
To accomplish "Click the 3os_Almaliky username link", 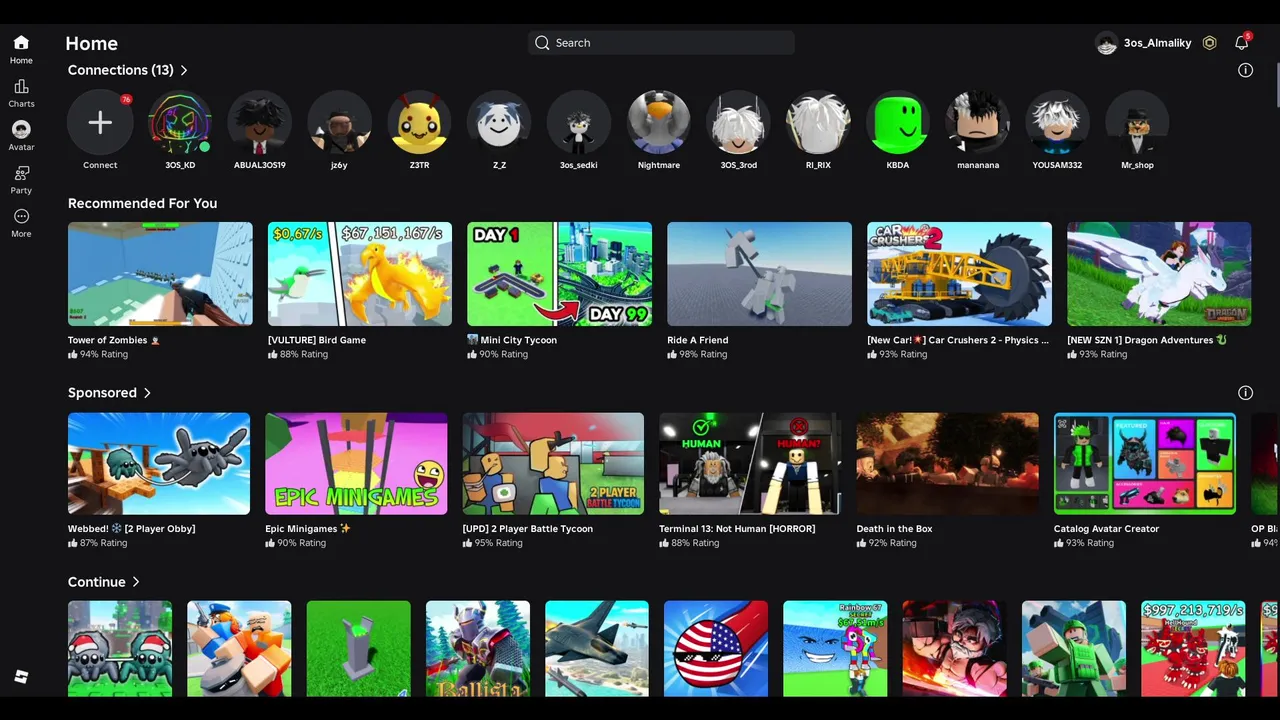I will (x=1157, y=43).
